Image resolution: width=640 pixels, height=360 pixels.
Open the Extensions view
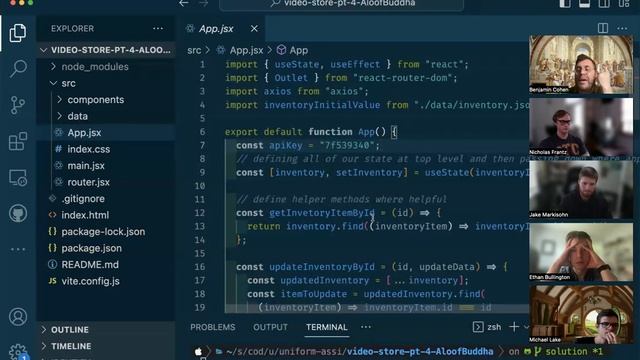point(18,141)
